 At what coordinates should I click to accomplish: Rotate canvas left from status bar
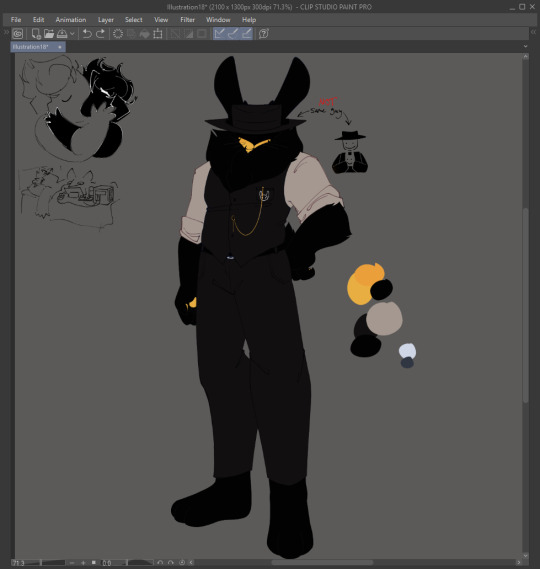pos(160,562)
